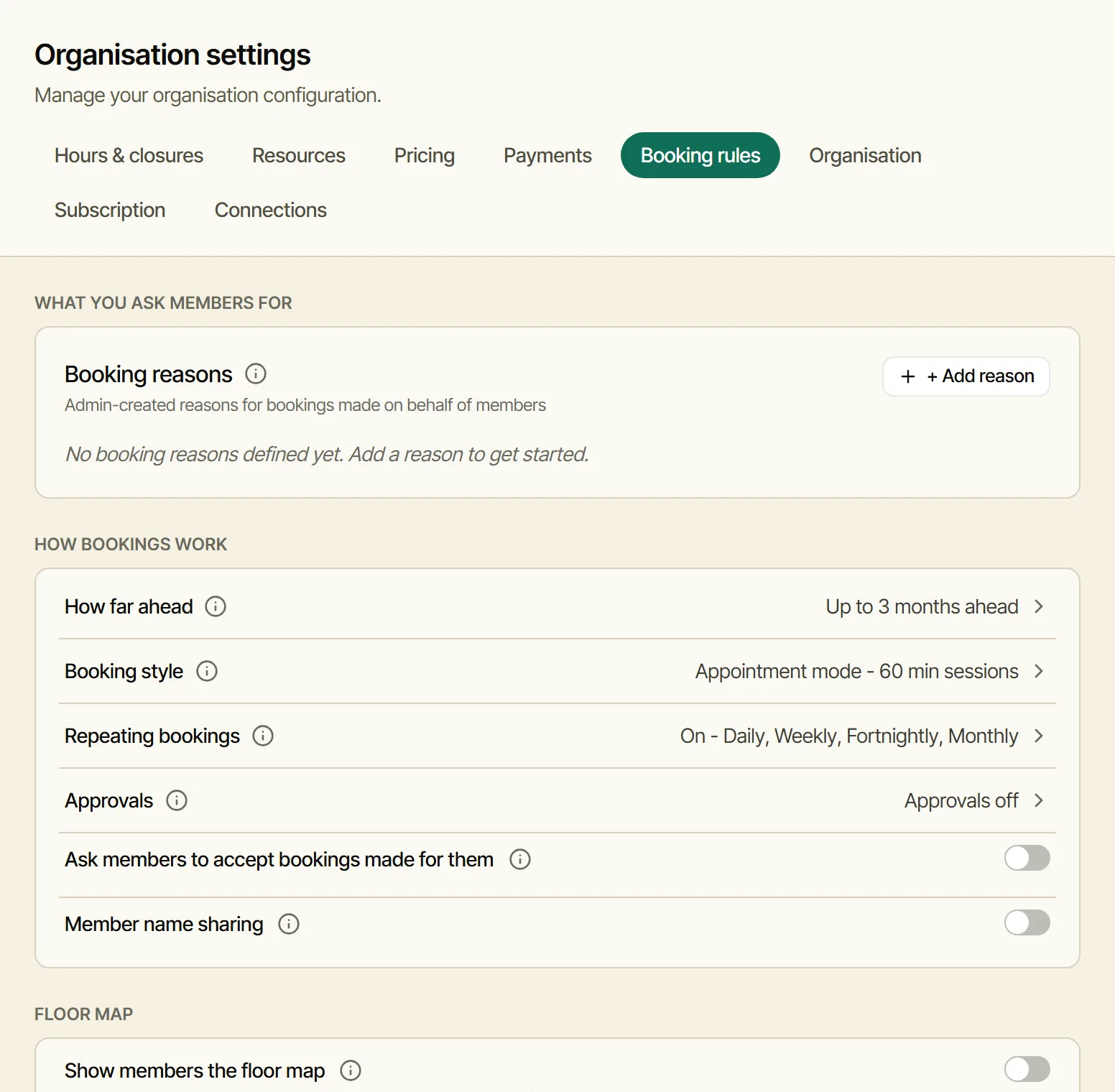The width and height of the screenshot is (1115, 1092).
Task: Click the 'Approvals off' value
Action: point(961,800)
